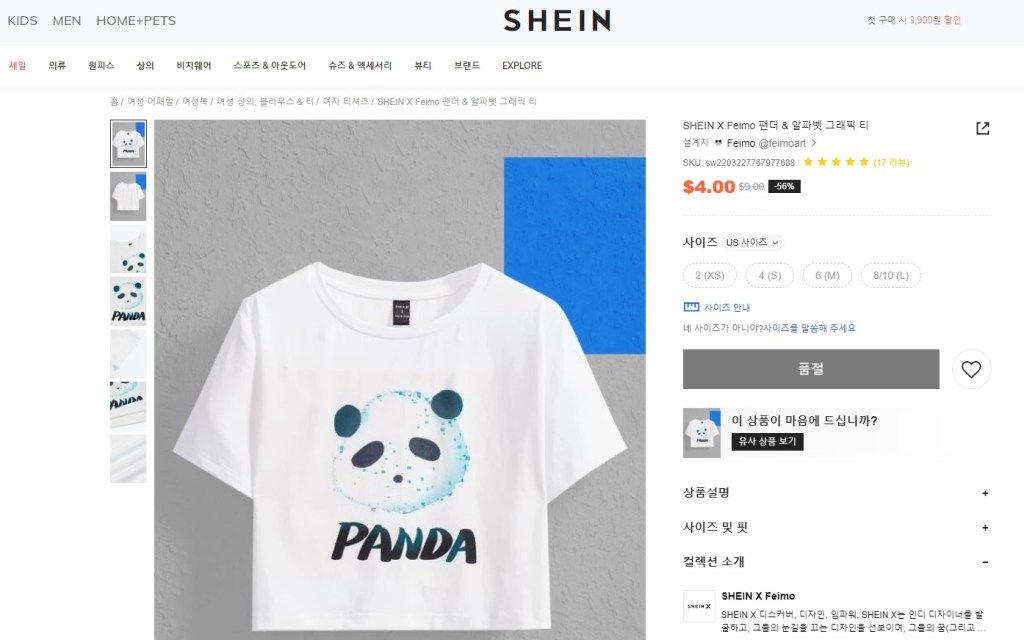Select the PANDA text closeup thumbnail
1024x640 pixels.
[128, 301]
